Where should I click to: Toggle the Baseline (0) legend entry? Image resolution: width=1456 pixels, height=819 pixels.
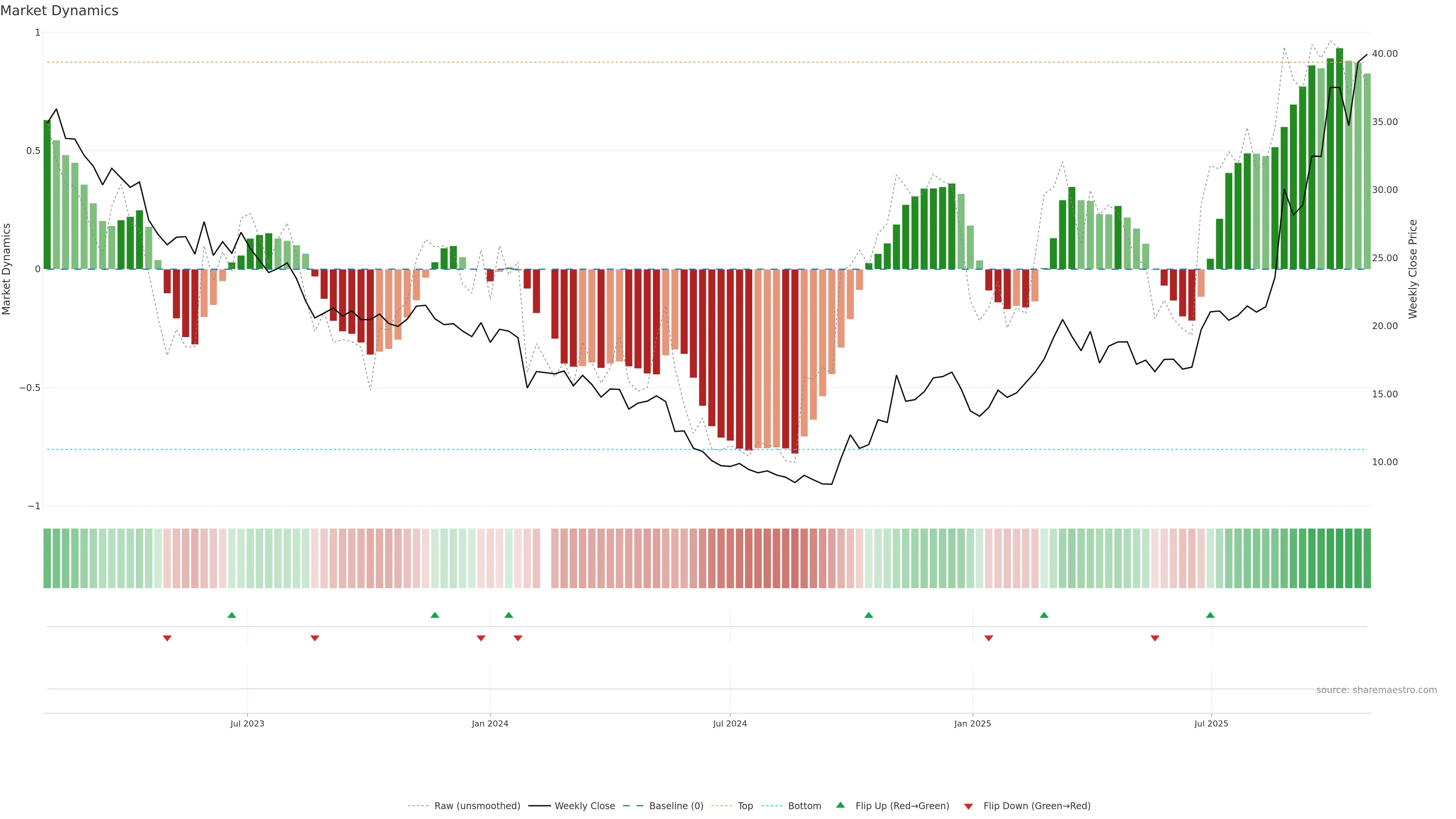676,806
